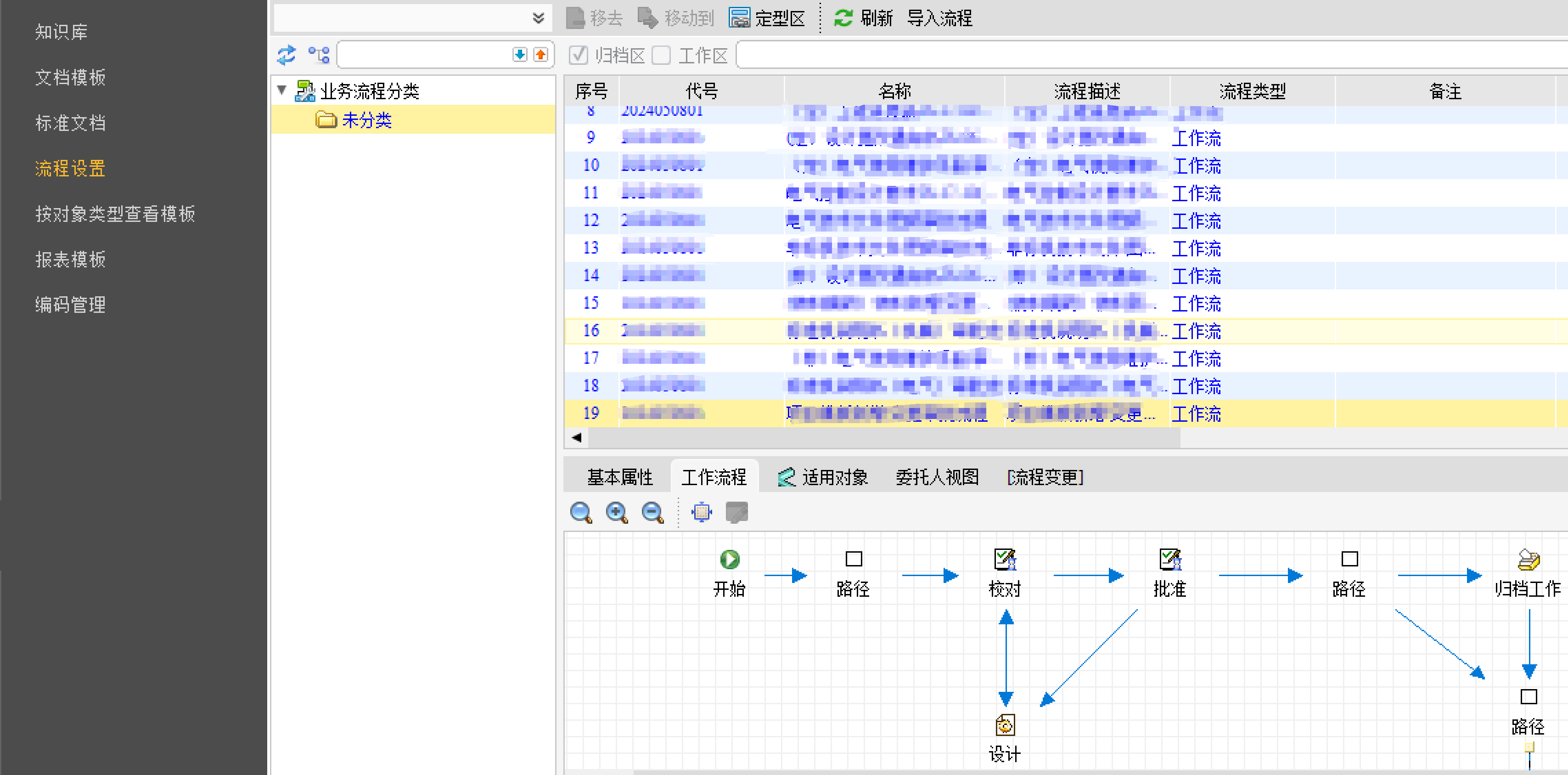Click the horizontal scrollbar left arrow
Screen dimensions: 1568x775
click(576, 437)
